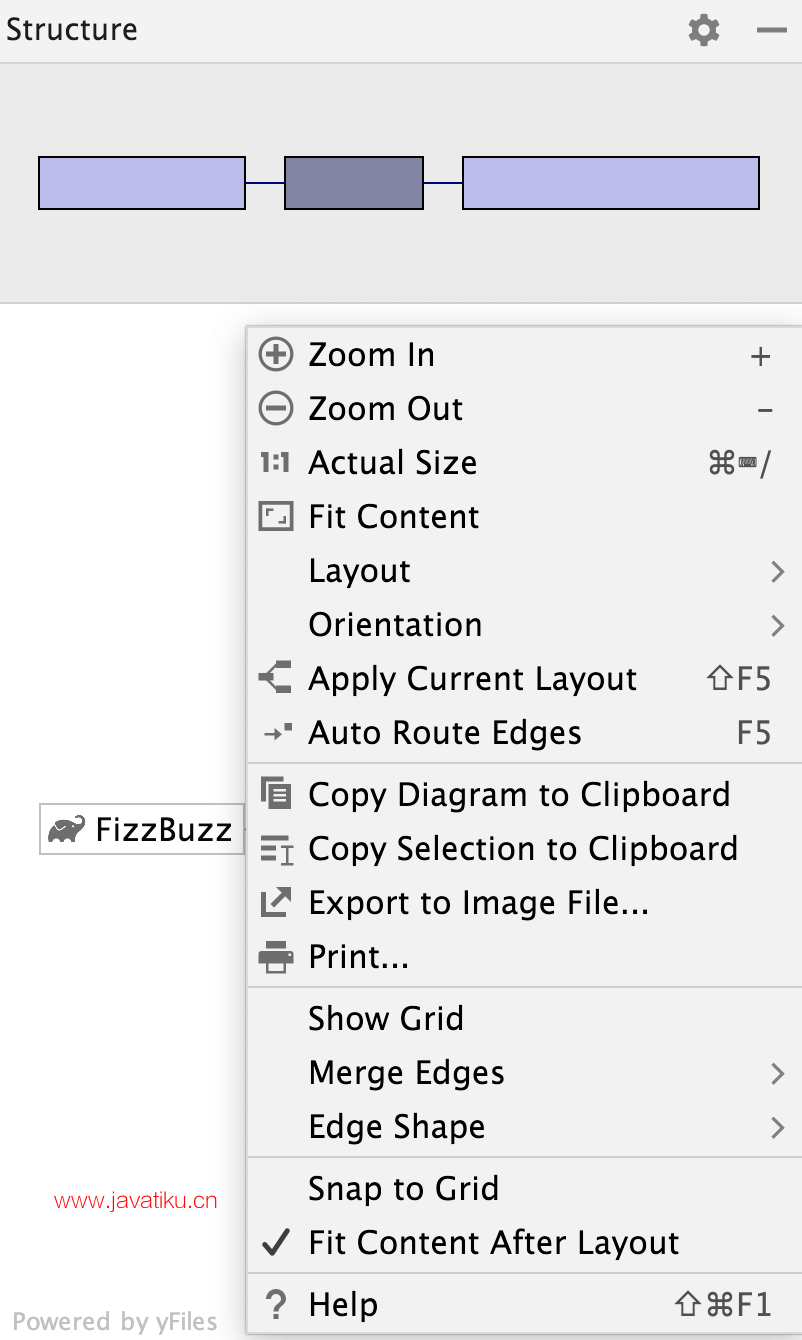This screenshot has height=1340, width=802.
Task: Click the Zoom In plus-circle icon
Action: [x=276, y=355]
